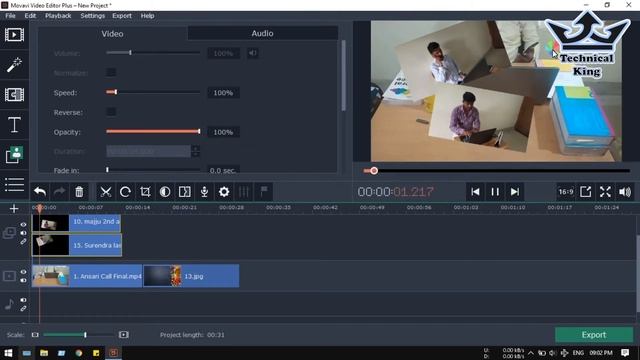The height and width of the screenshot is (360, 640).
Task: Switch to the Audio properties tab
Action: (262, 33)
